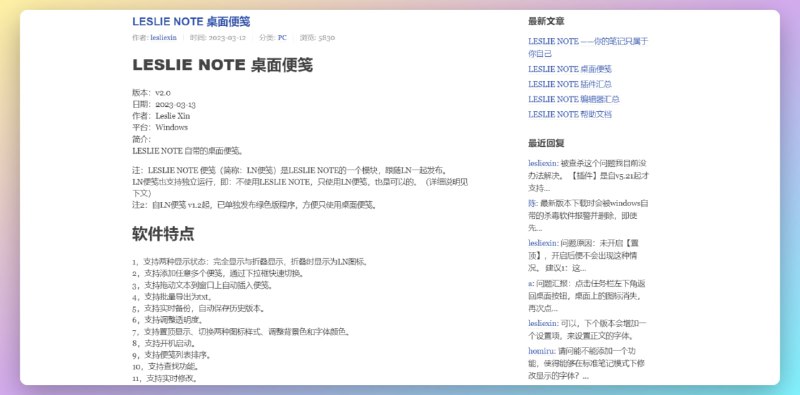This screenshot has height=395, width=800.
Task: Click feature item 10 支持查找功能
Action: coord(166,367)
